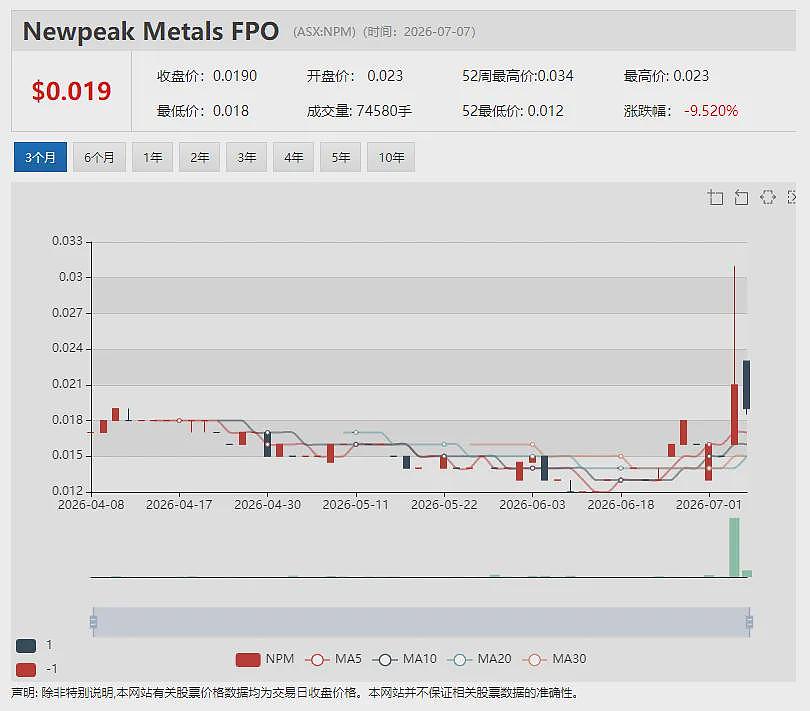The image size is (810, 711).
Task: Click the 2026-07-01 axis date label
Action: 709,505
